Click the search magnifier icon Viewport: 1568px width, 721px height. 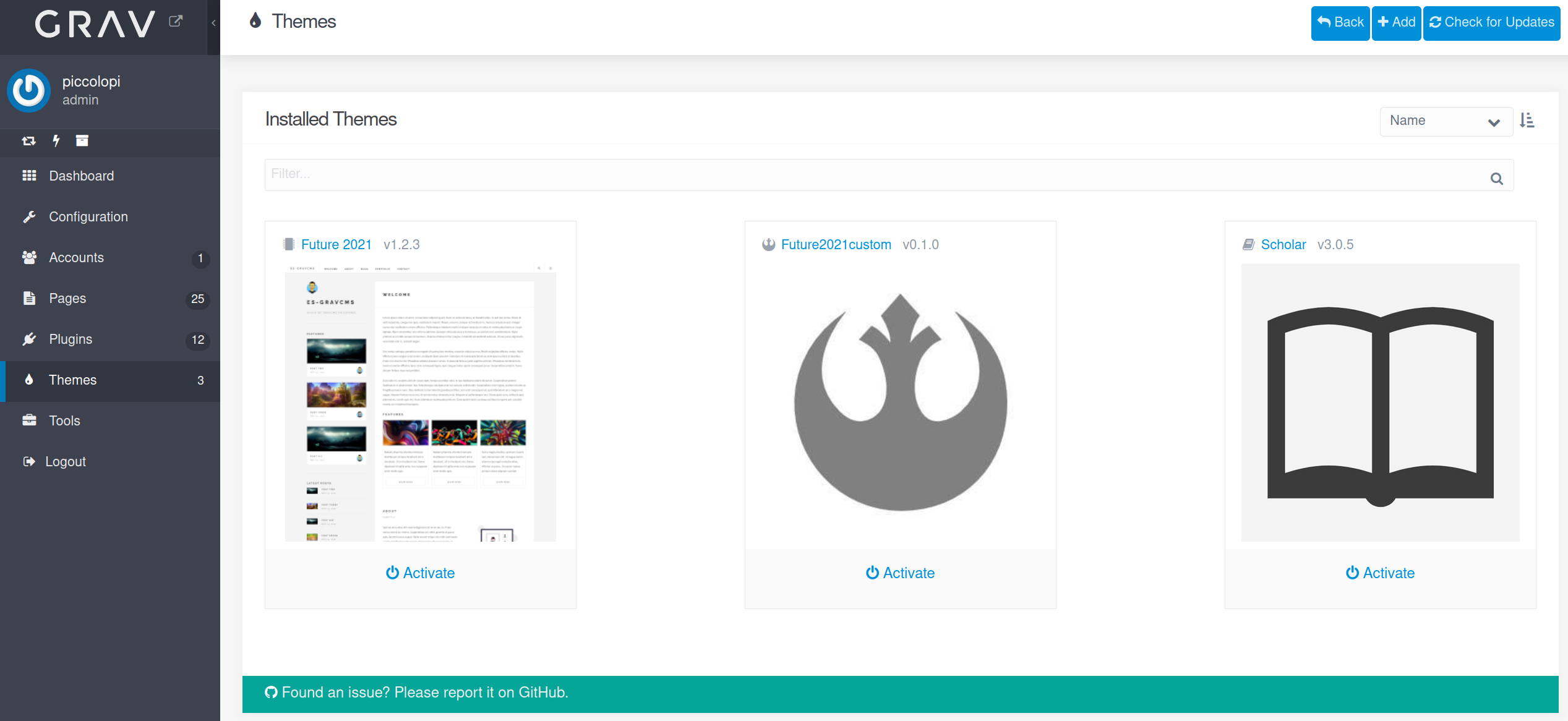[1497, 179]
